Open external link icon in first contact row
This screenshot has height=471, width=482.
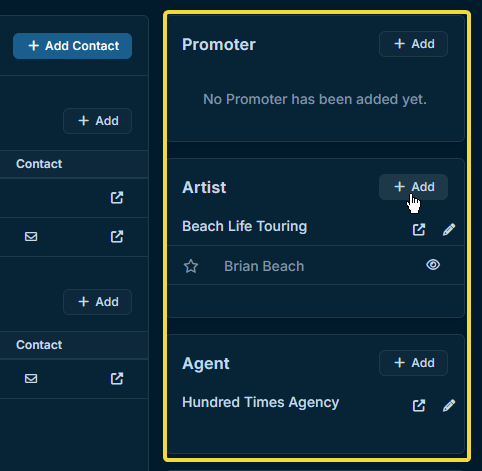coord(117,198)
